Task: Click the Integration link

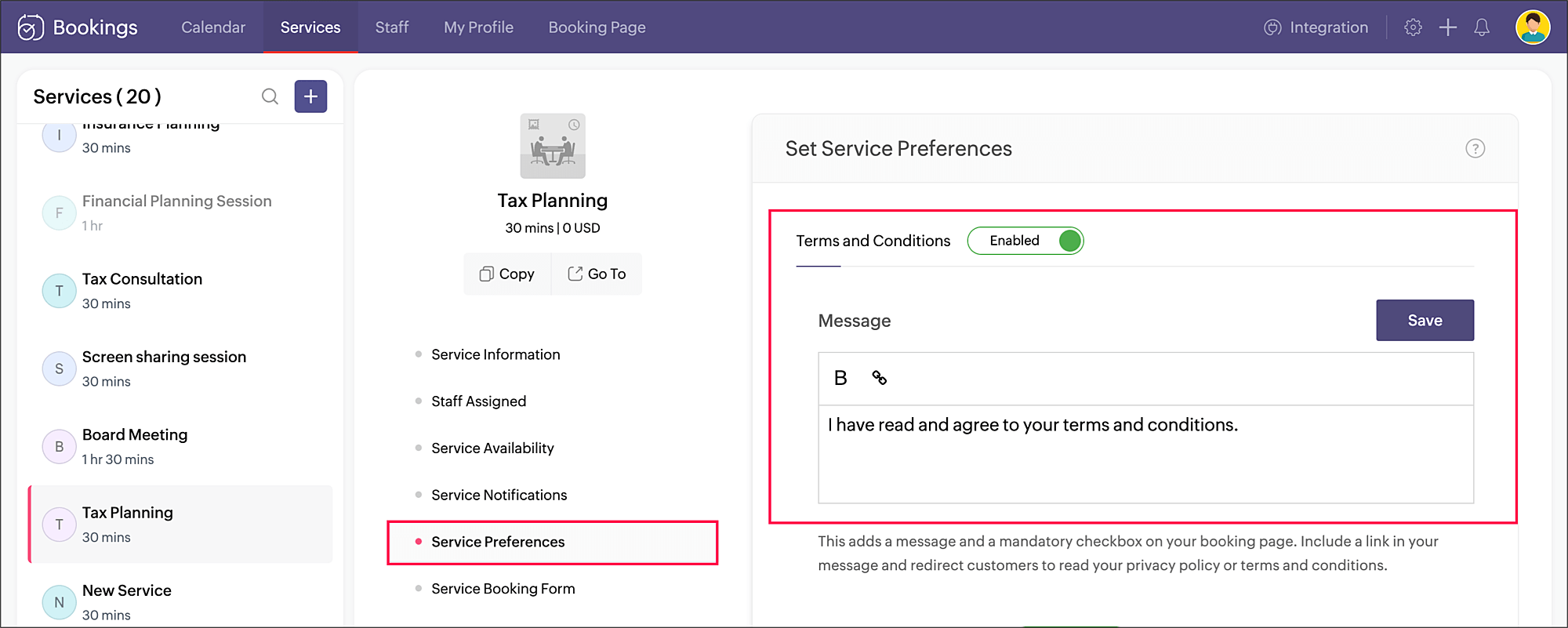Action: [1328, 27]
